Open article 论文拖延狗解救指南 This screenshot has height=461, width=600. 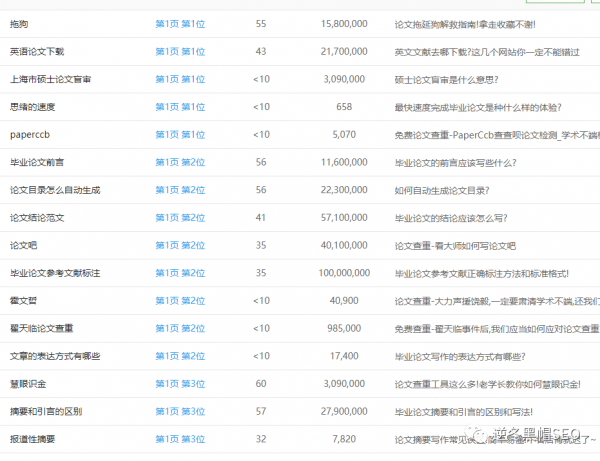478,23
